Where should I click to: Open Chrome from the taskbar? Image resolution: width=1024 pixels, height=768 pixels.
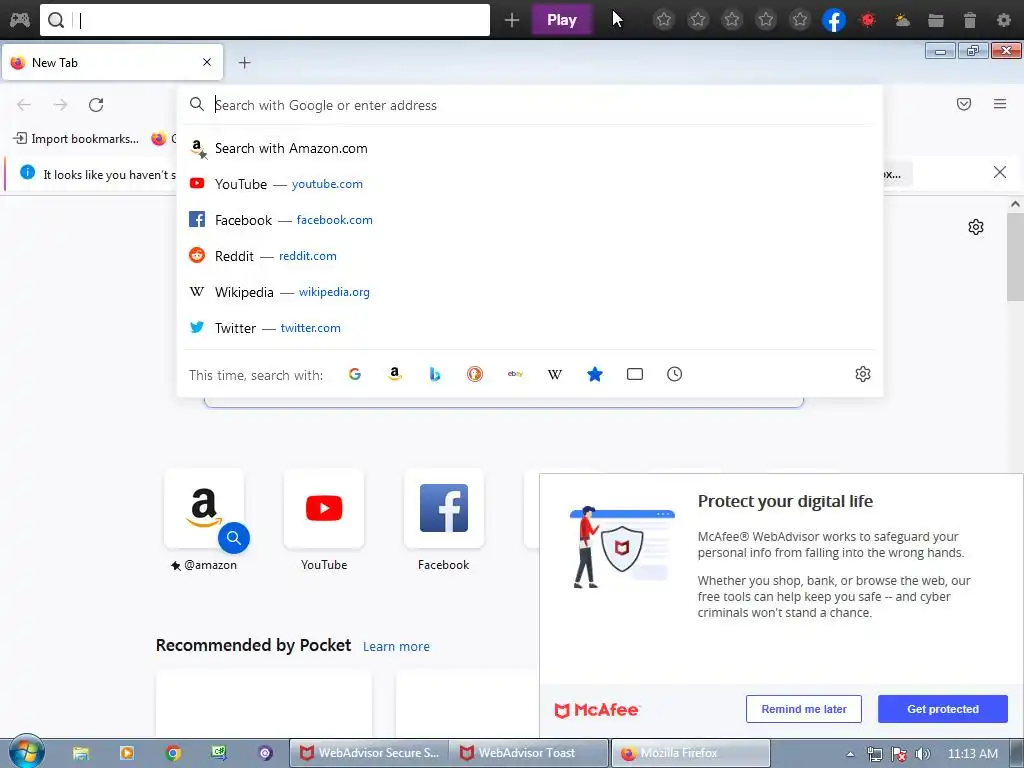(172, 753)
